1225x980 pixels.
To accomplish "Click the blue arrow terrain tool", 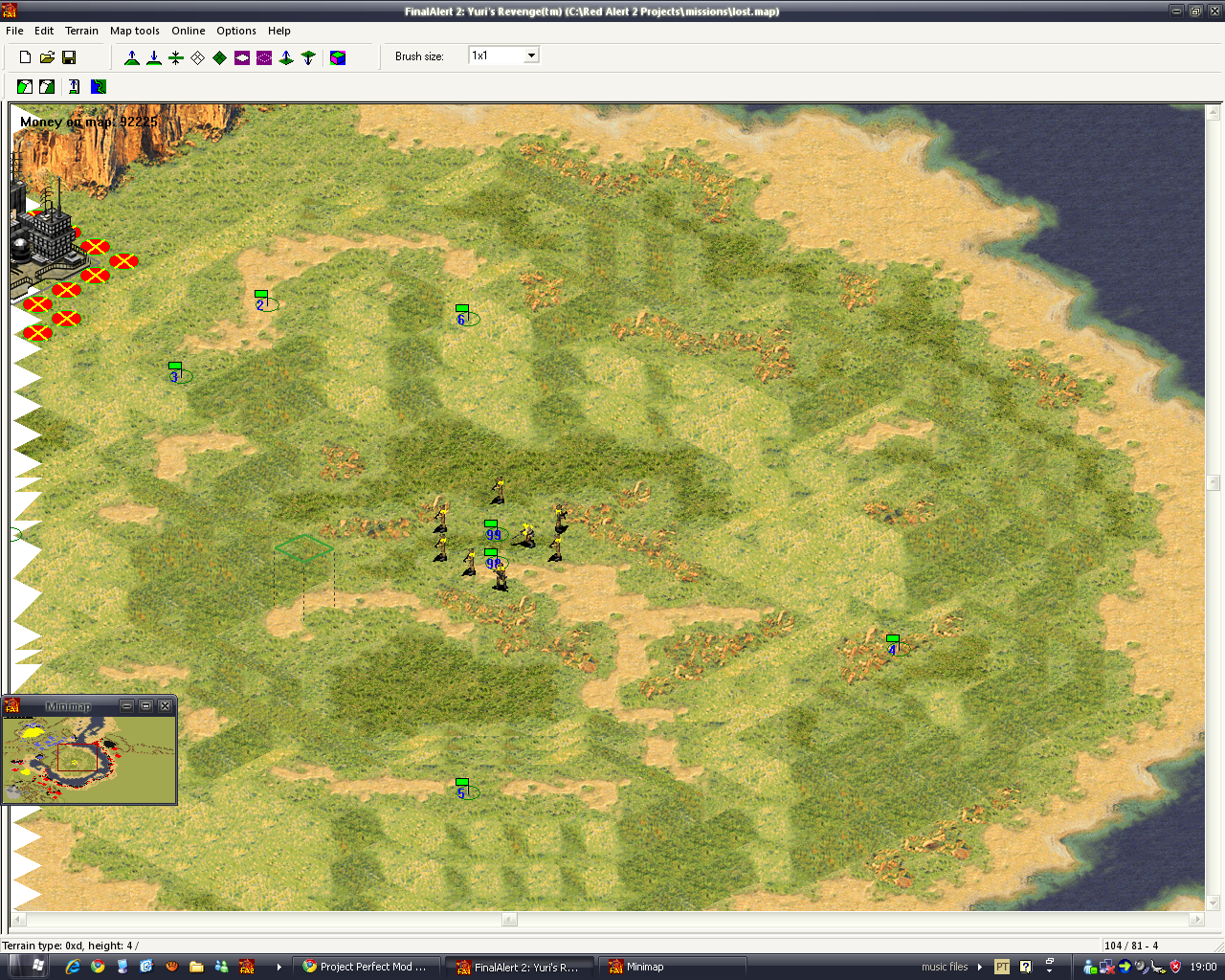I will (x=75, y=87).
